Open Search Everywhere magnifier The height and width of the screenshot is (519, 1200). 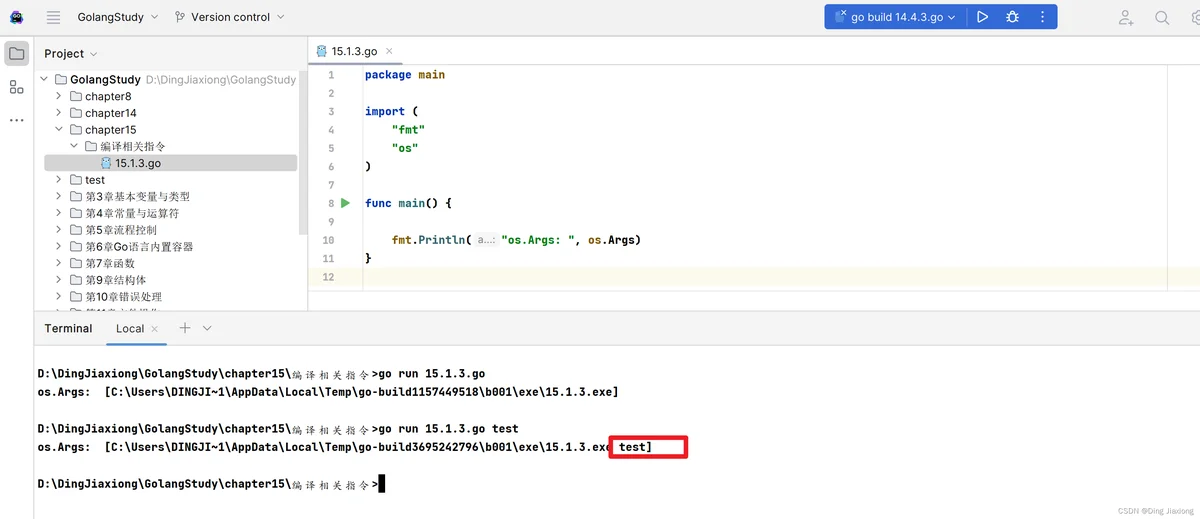pyautogui.click(x=1162, y=17)
